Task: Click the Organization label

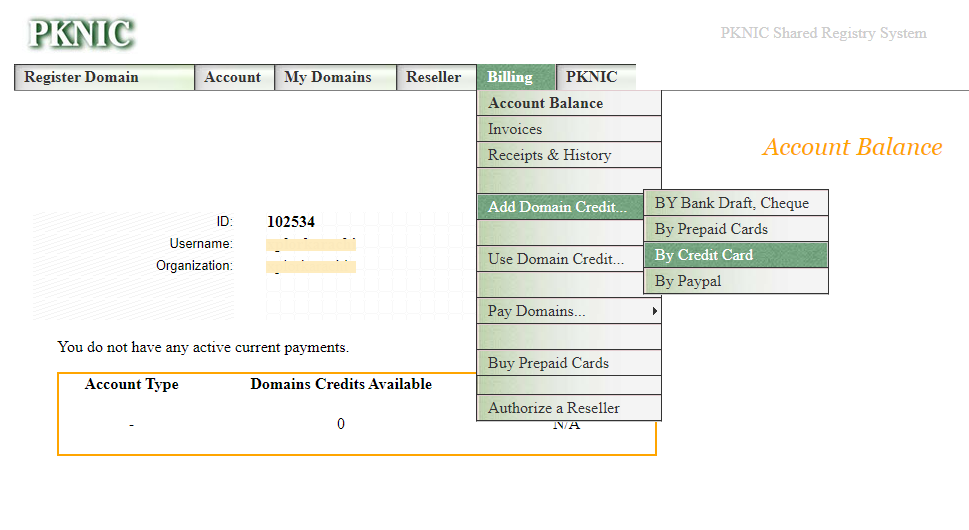Action: point(194,266)
